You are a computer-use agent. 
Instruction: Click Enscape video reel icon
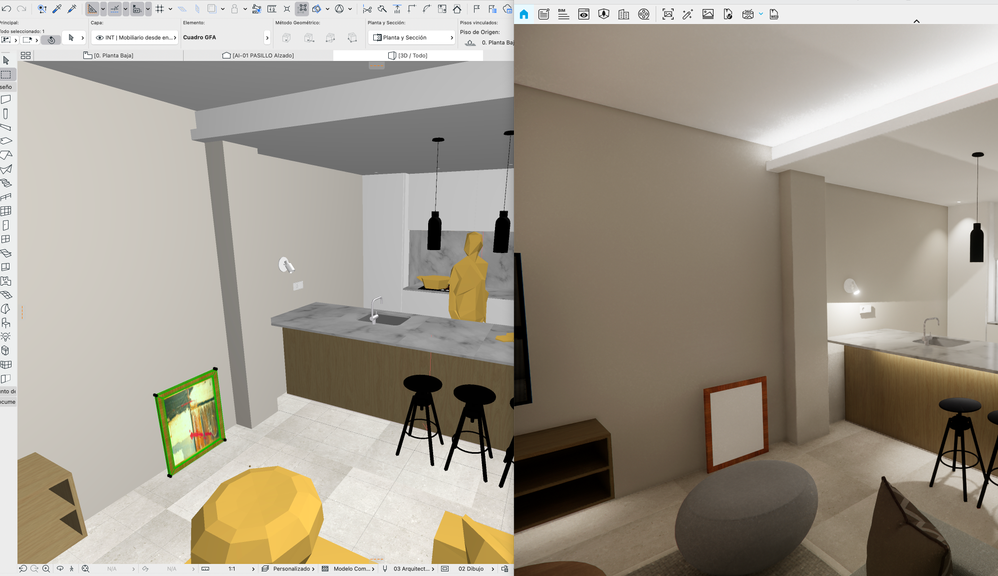click(644, 14)
